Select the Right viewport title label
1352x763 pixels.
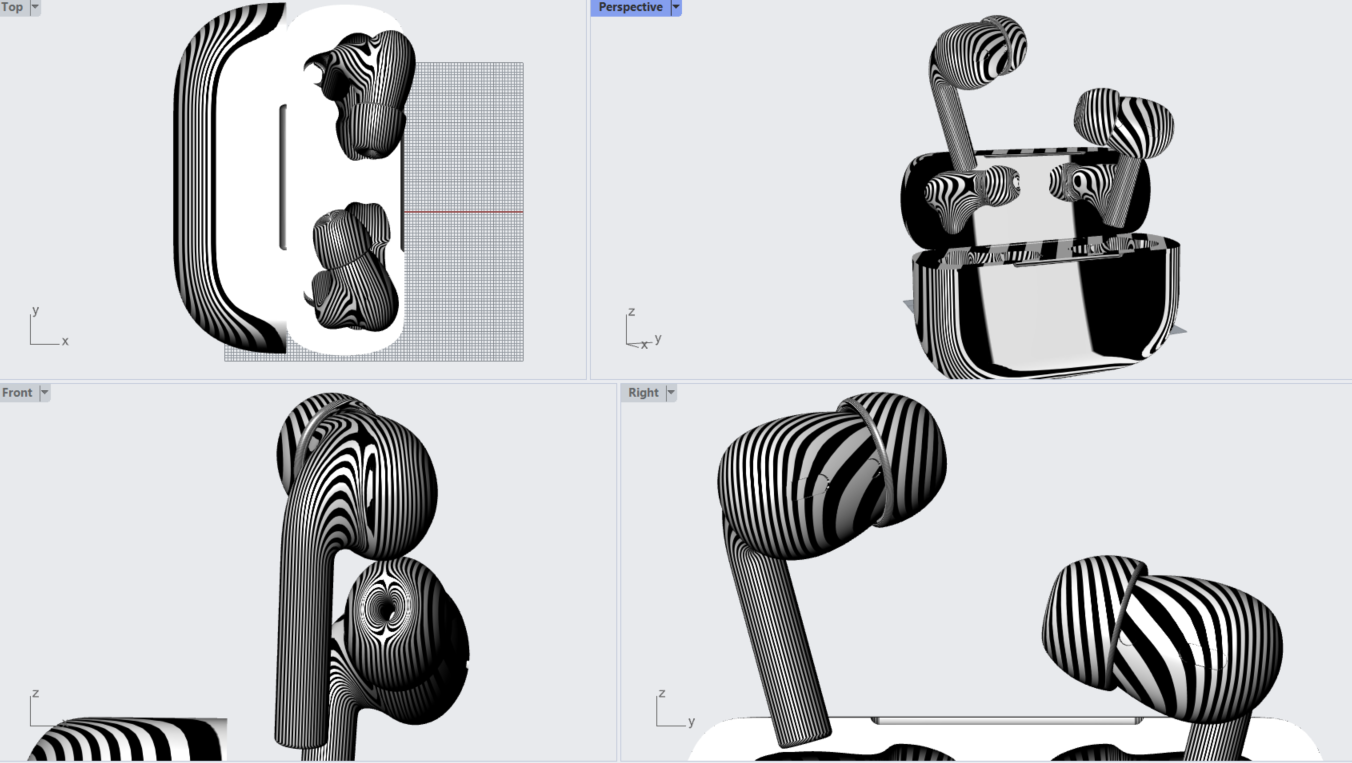pyautogui.click(x=643, y=393)
